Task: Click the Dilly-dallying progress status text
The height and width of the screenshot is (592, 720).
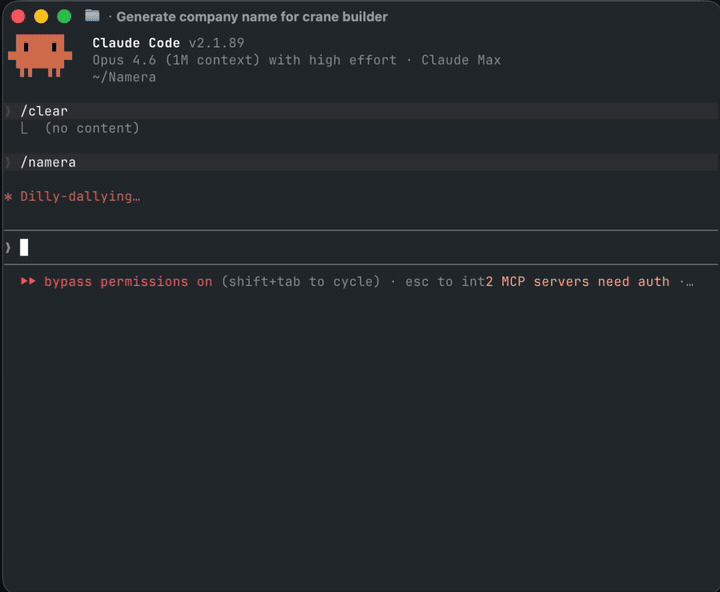Action: 80,197
